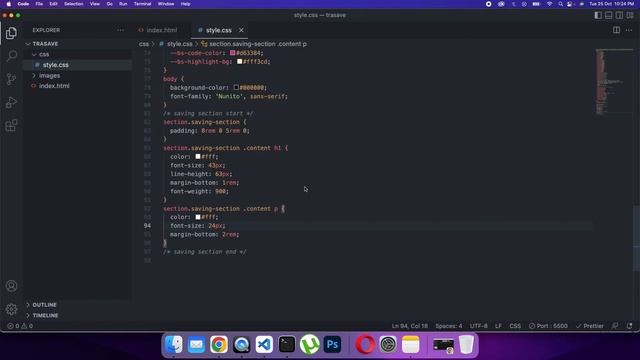640x360 pixels.
Task: Open style.css in the explorer tree
Action: tap(56, 65)
